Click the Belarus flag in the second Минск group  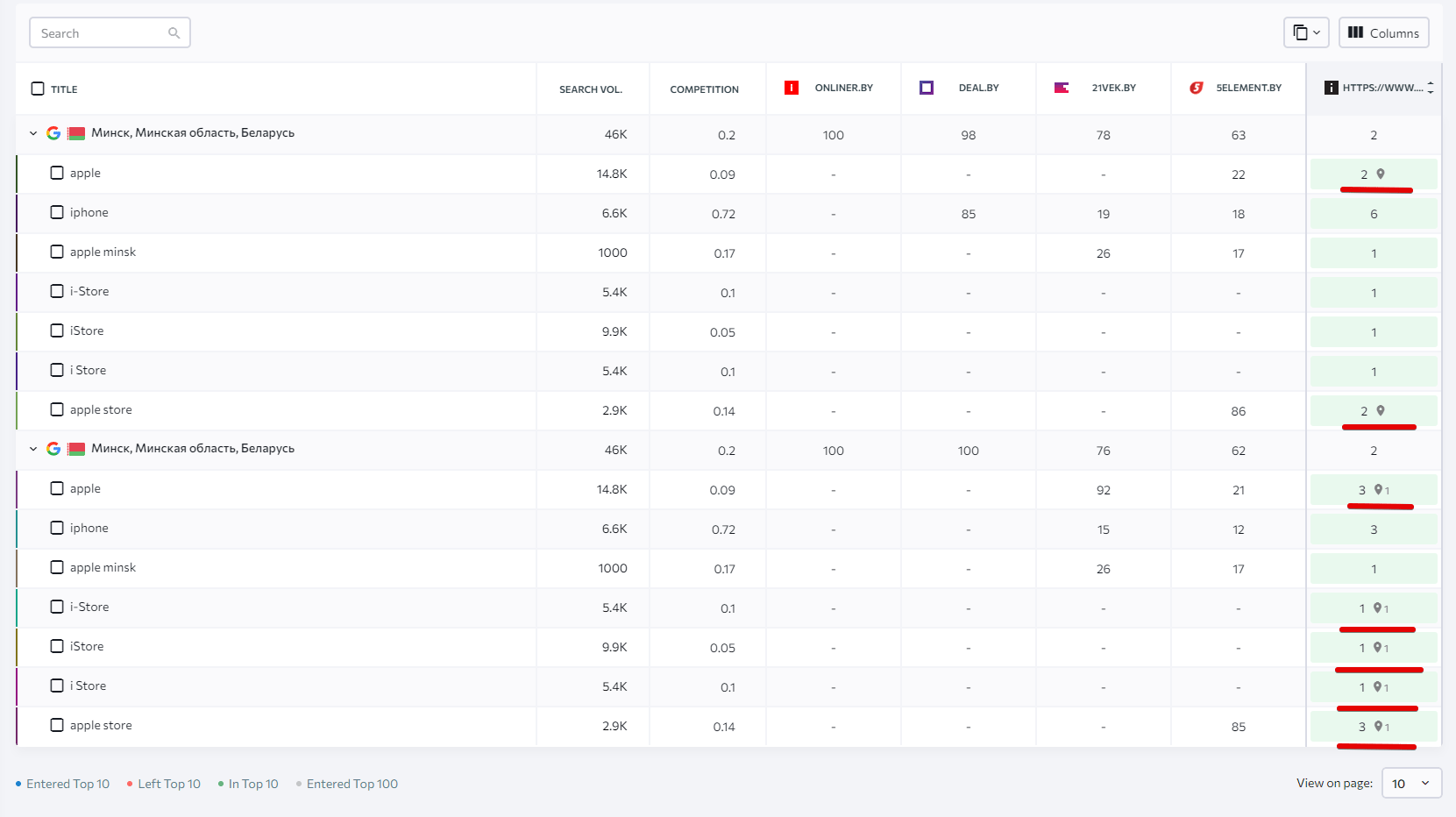(76, 449)
